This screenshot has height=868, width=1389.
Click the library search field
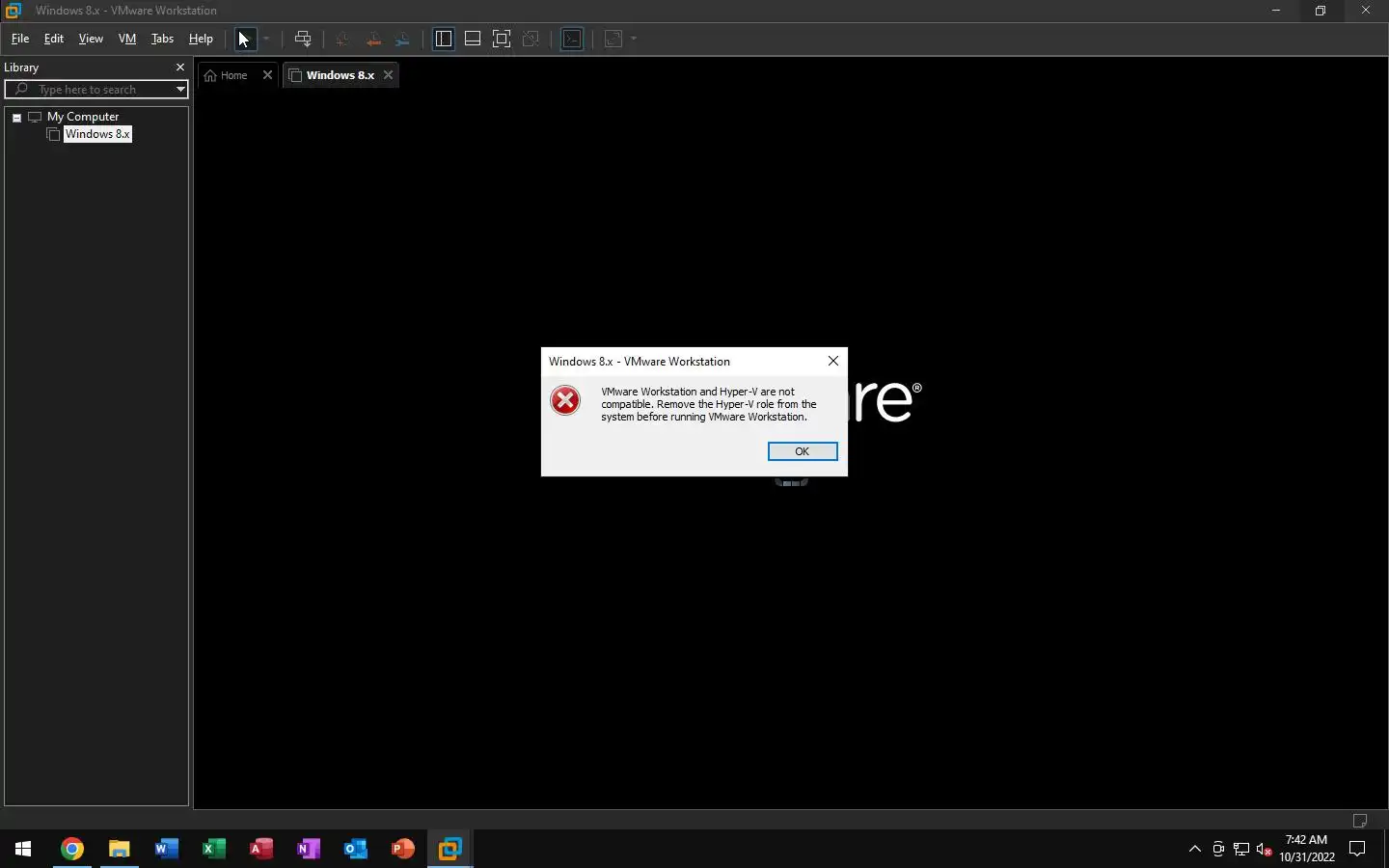96,90
